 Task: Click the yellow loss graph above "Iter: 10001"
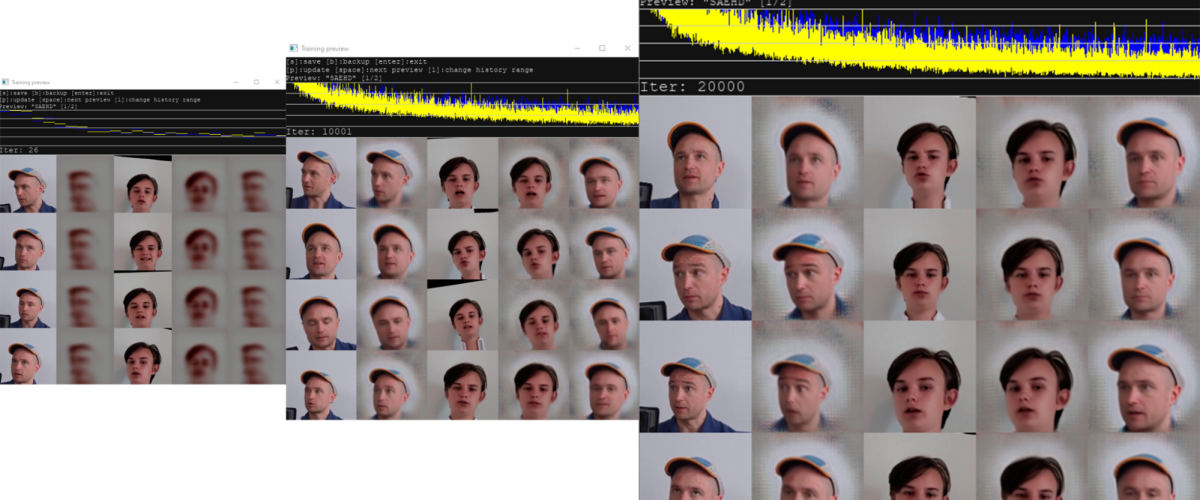tap(462, 104)
